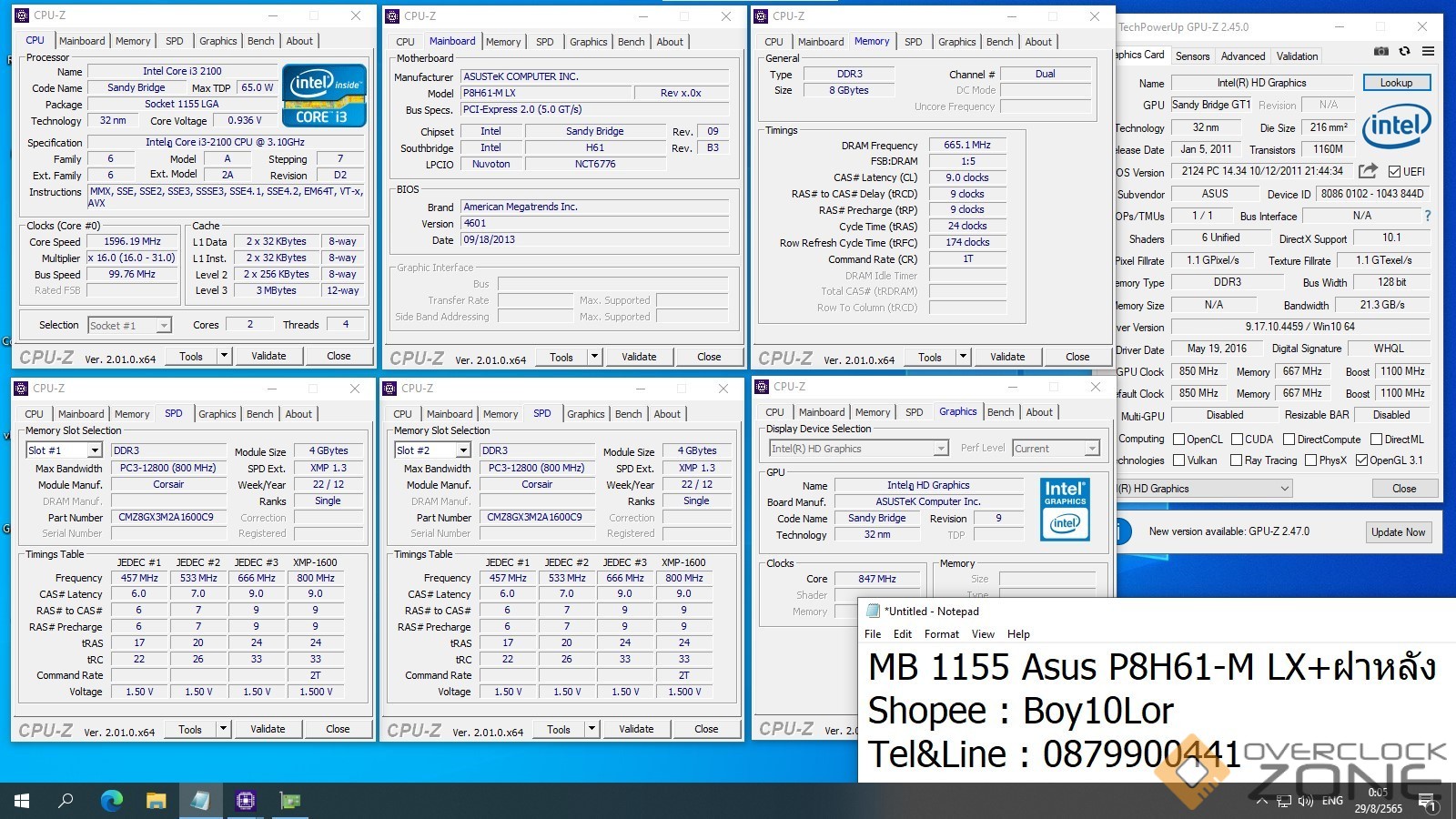Expand the Intel(R) HD Graphics display device dropdown
The height and width of the screenshot is (819, 1456).
point(940,449)
